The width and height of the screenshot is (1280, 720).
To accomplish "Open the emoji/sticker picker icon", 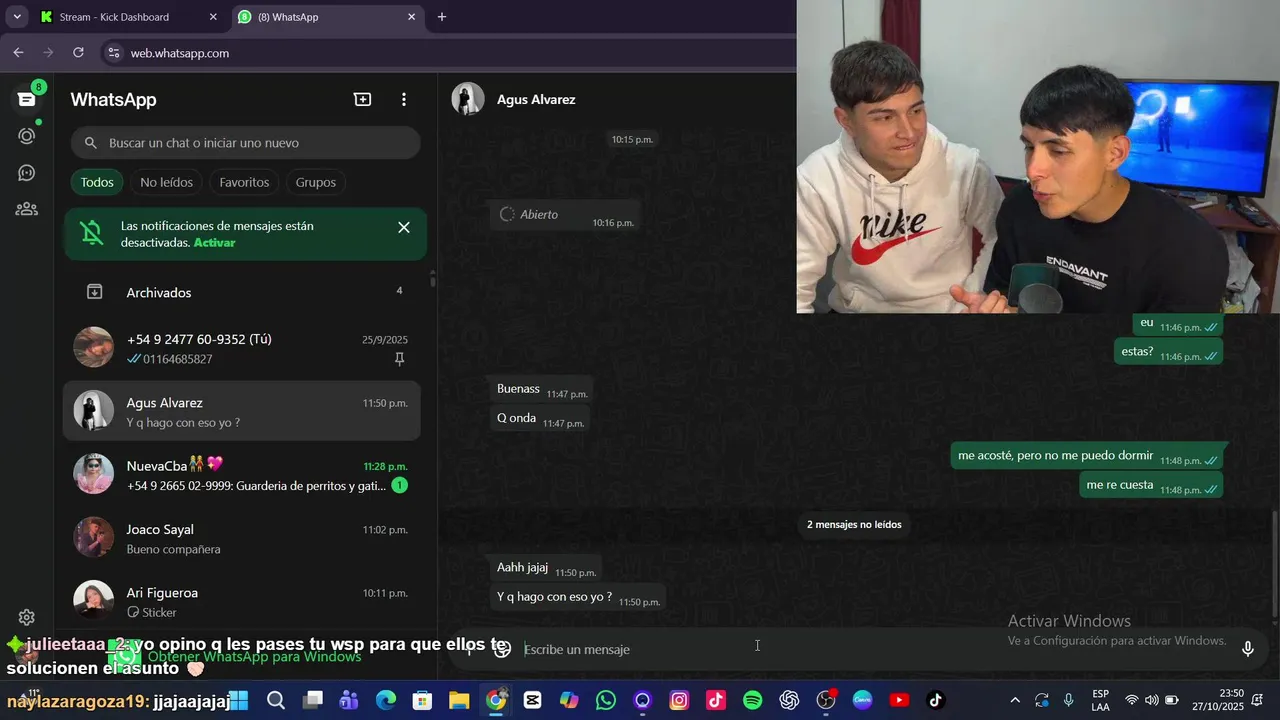I will (x=503, y=649).
